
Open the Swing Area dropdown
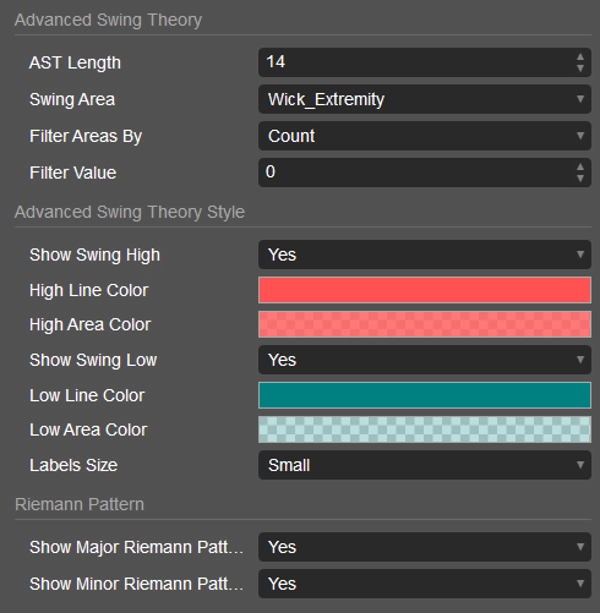click(424, 99)
